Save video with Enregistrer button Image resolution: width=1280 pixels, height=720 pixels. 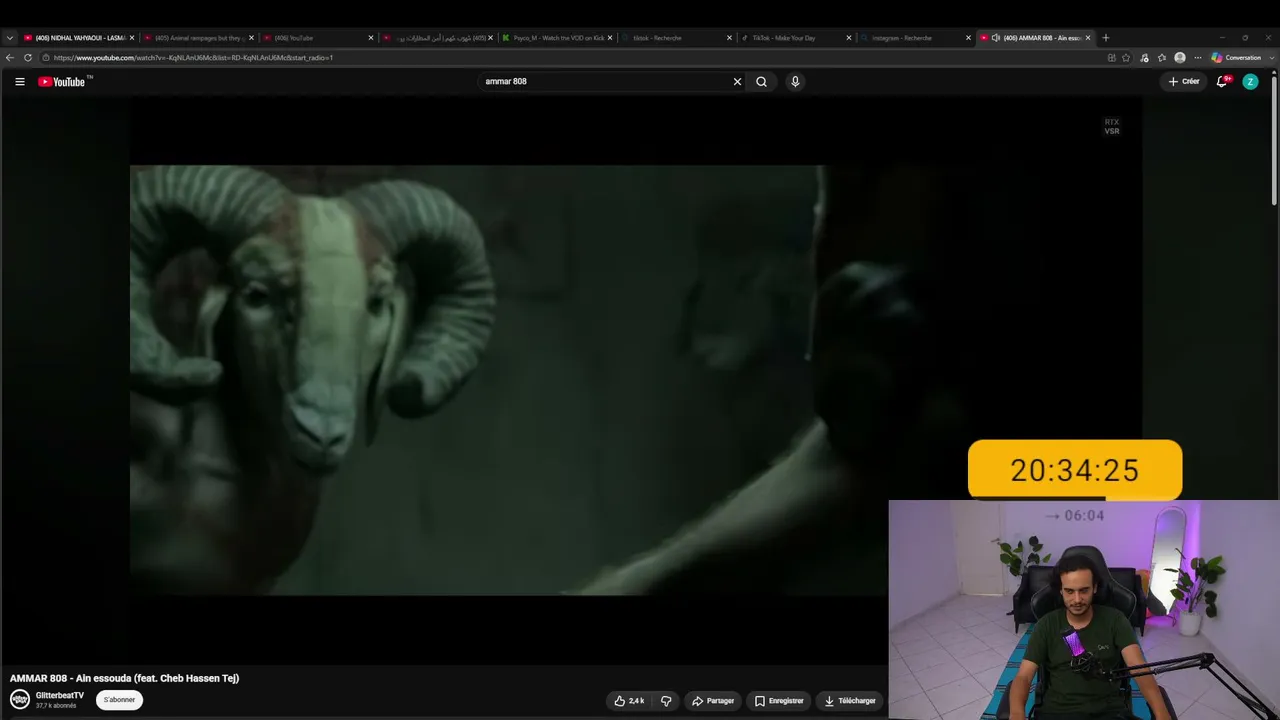tap(779, 701)
